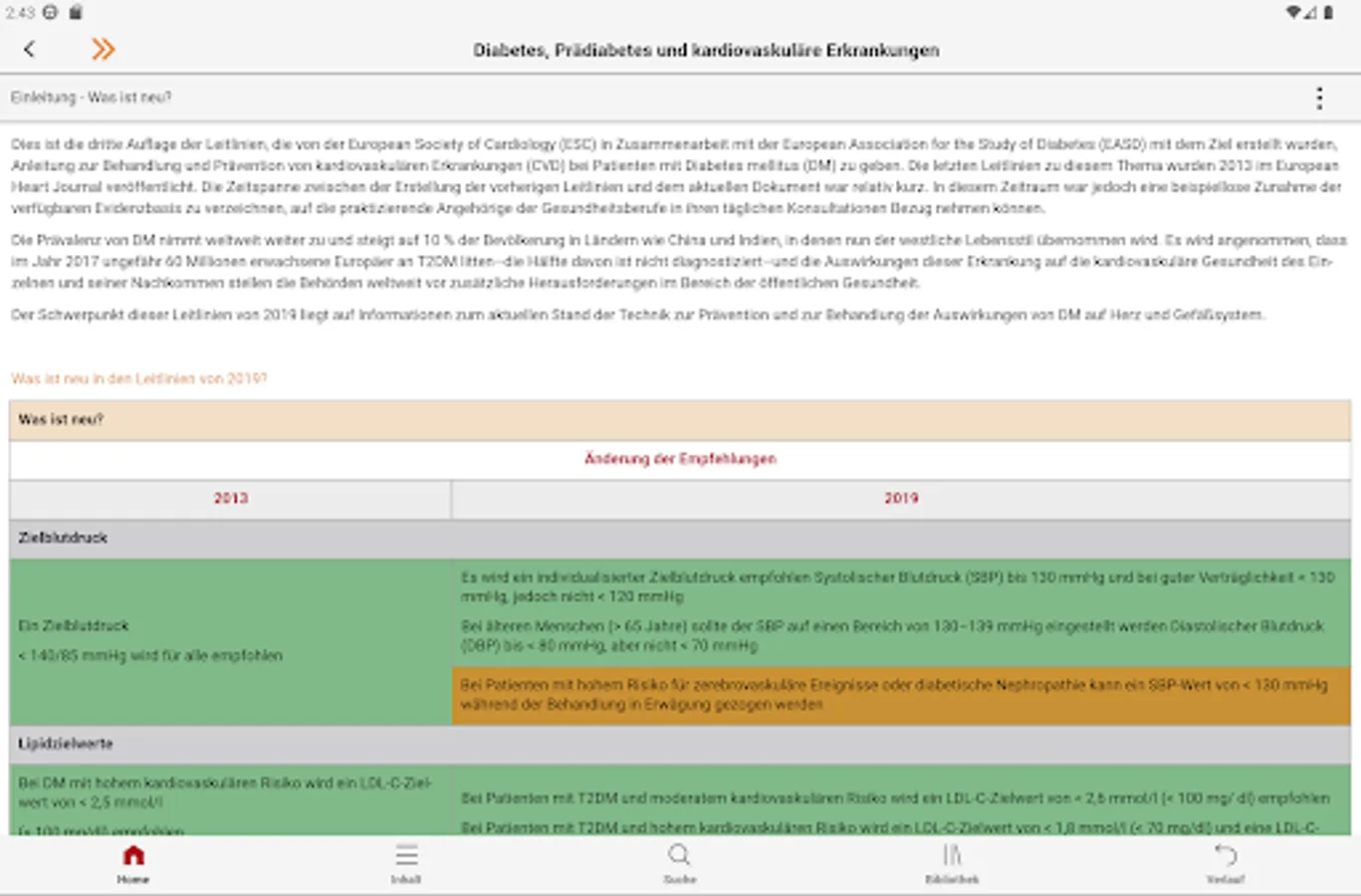
Task: Select the cell 'Es wird ein individualisierter Zielblutdruck empfohlen'
Action: point(897,586)
